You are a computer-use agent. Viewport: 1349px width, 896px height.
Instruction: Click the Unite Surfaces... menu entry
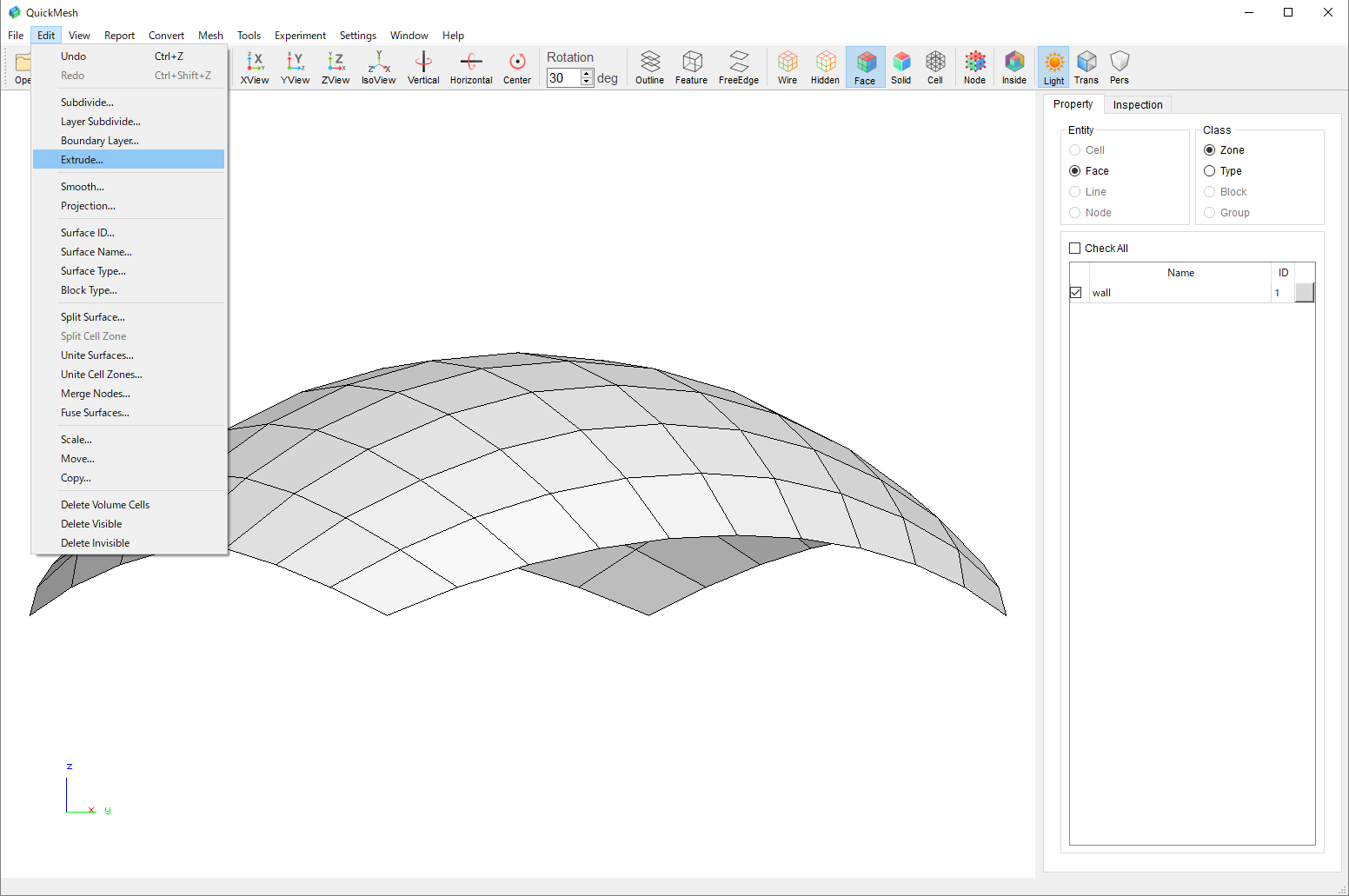point(97,355)
